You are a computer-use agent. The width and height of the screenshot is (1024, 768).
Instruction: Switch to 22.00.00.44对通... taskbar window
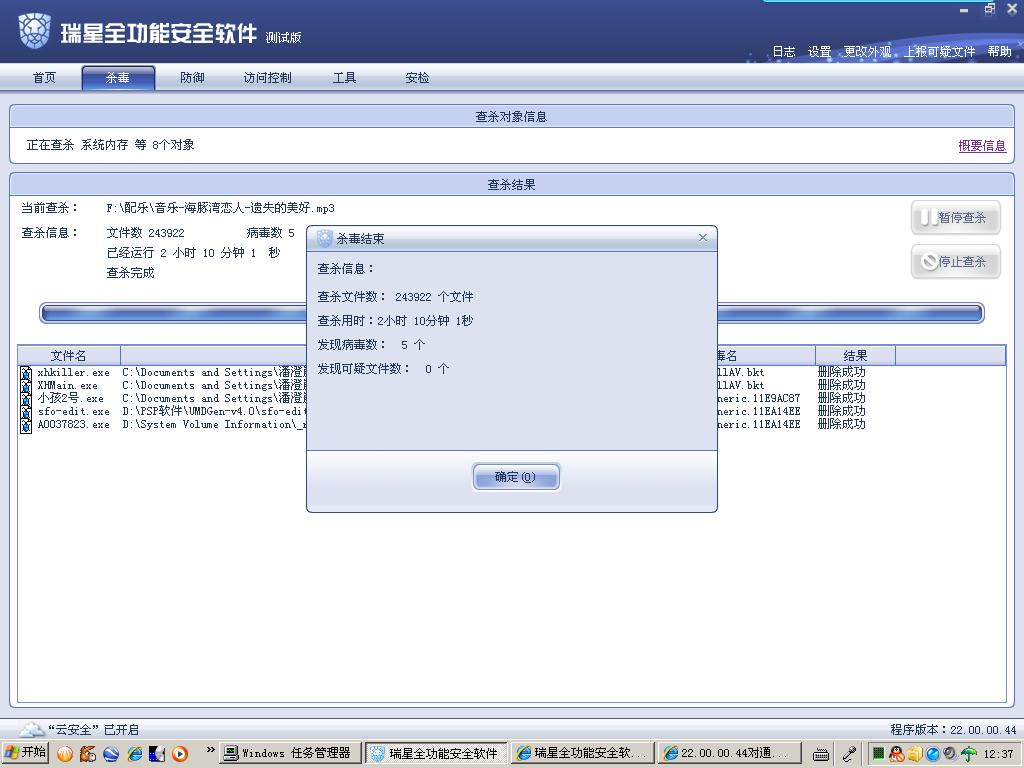coord(729,754)
